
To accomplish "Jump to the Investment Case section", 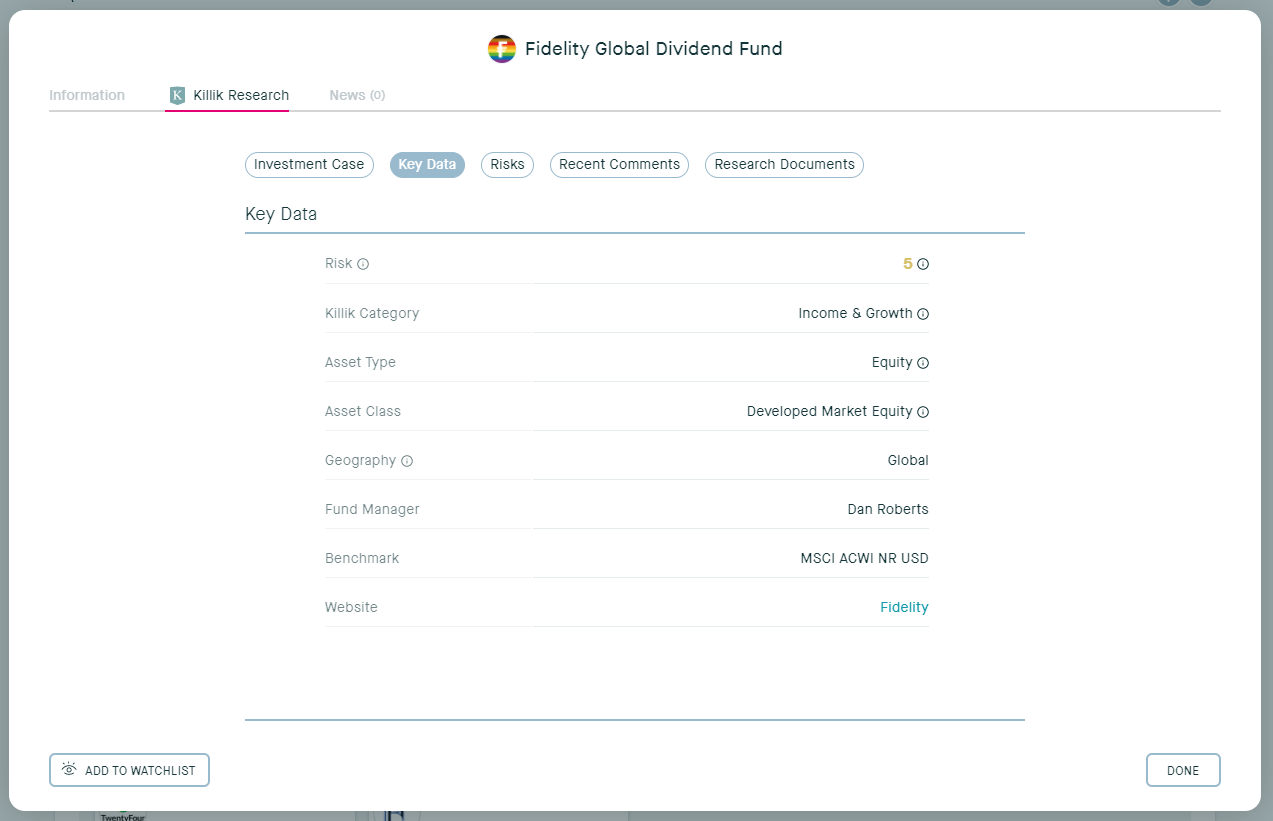I will pyautogui.click(x=309, y=165).
